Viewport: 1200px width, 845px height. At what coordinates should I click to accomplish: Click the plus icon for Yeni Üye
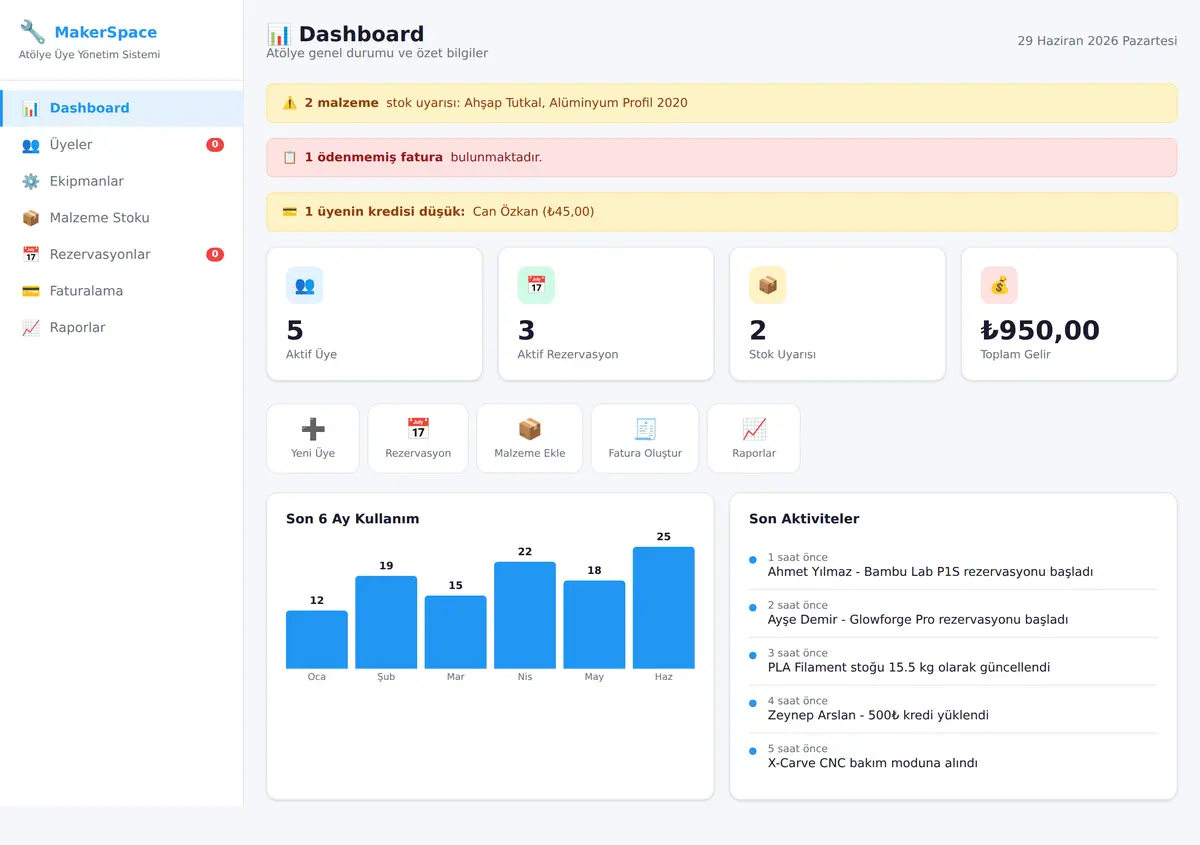[x=313, y=429]
